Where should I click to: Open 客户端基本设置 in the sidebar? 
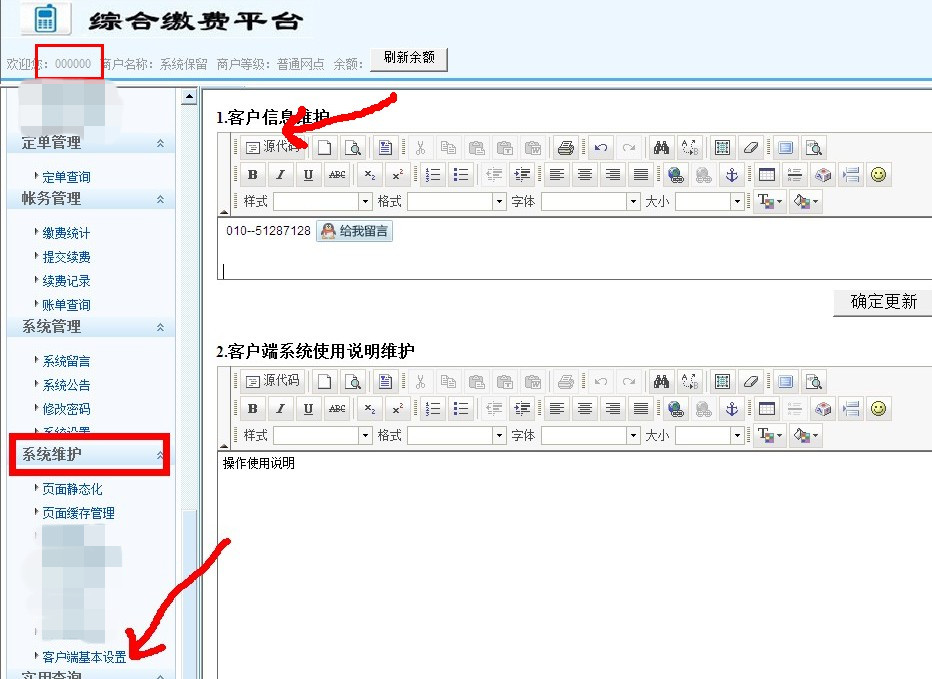[x=84, y=658]
